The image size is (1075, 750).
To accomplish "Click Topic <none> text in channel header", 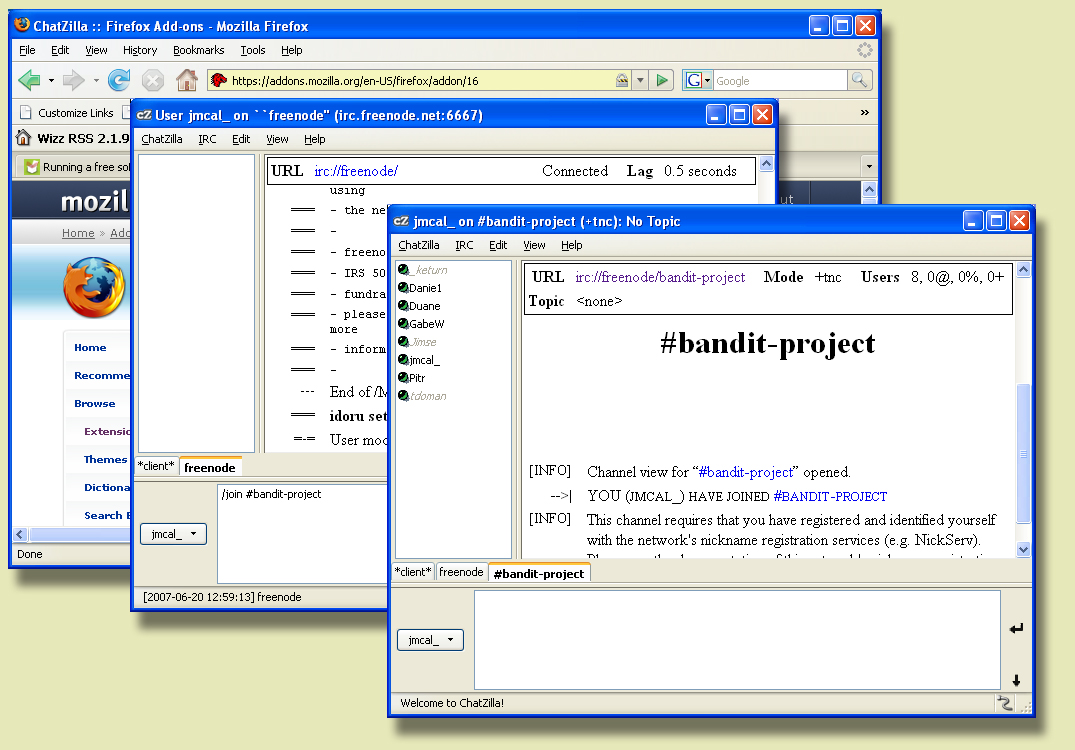I will [x=575, y=301].
